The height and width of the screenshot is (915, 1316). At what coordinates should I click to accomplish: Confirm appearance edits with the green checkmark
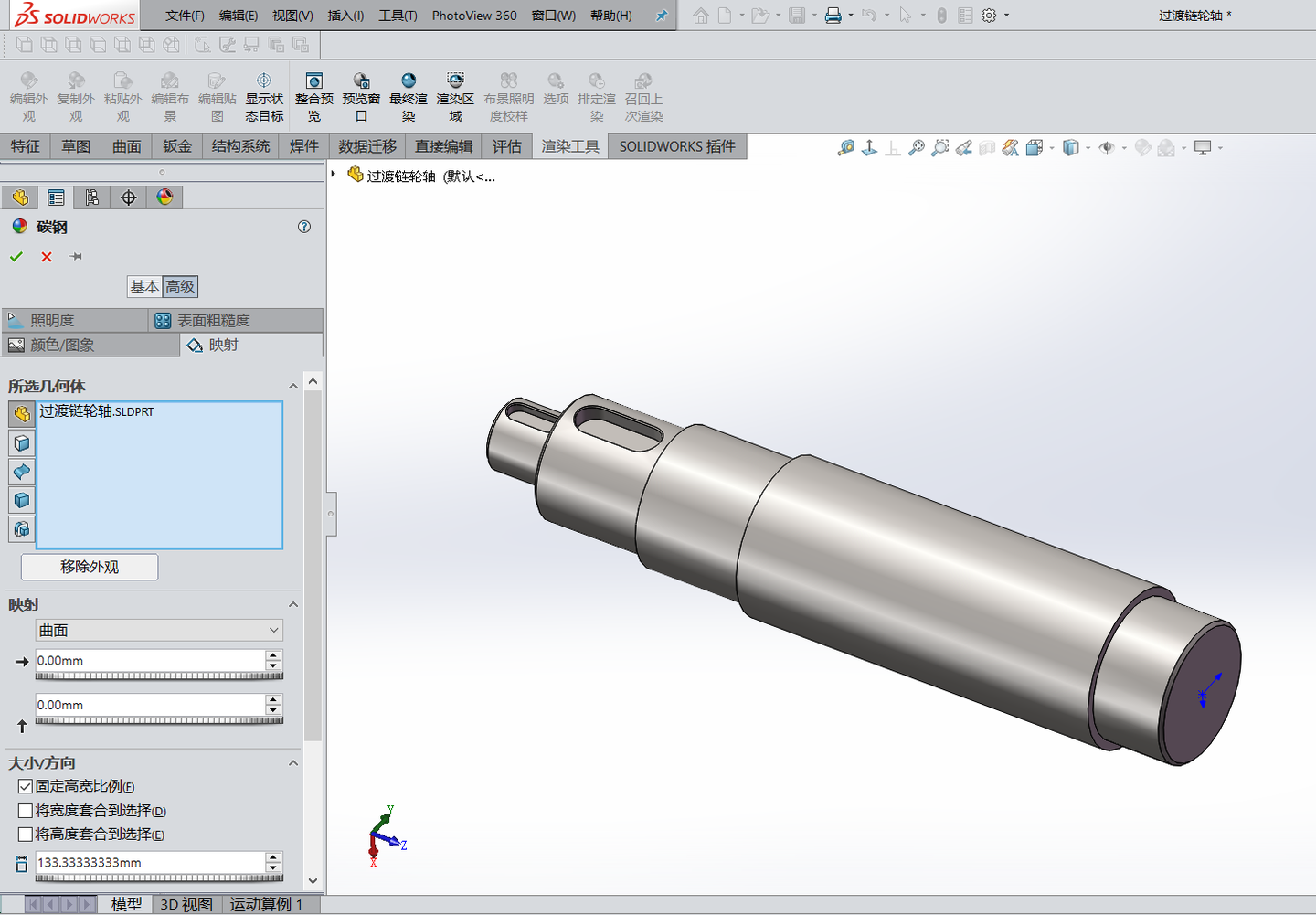tap(16, 257)
